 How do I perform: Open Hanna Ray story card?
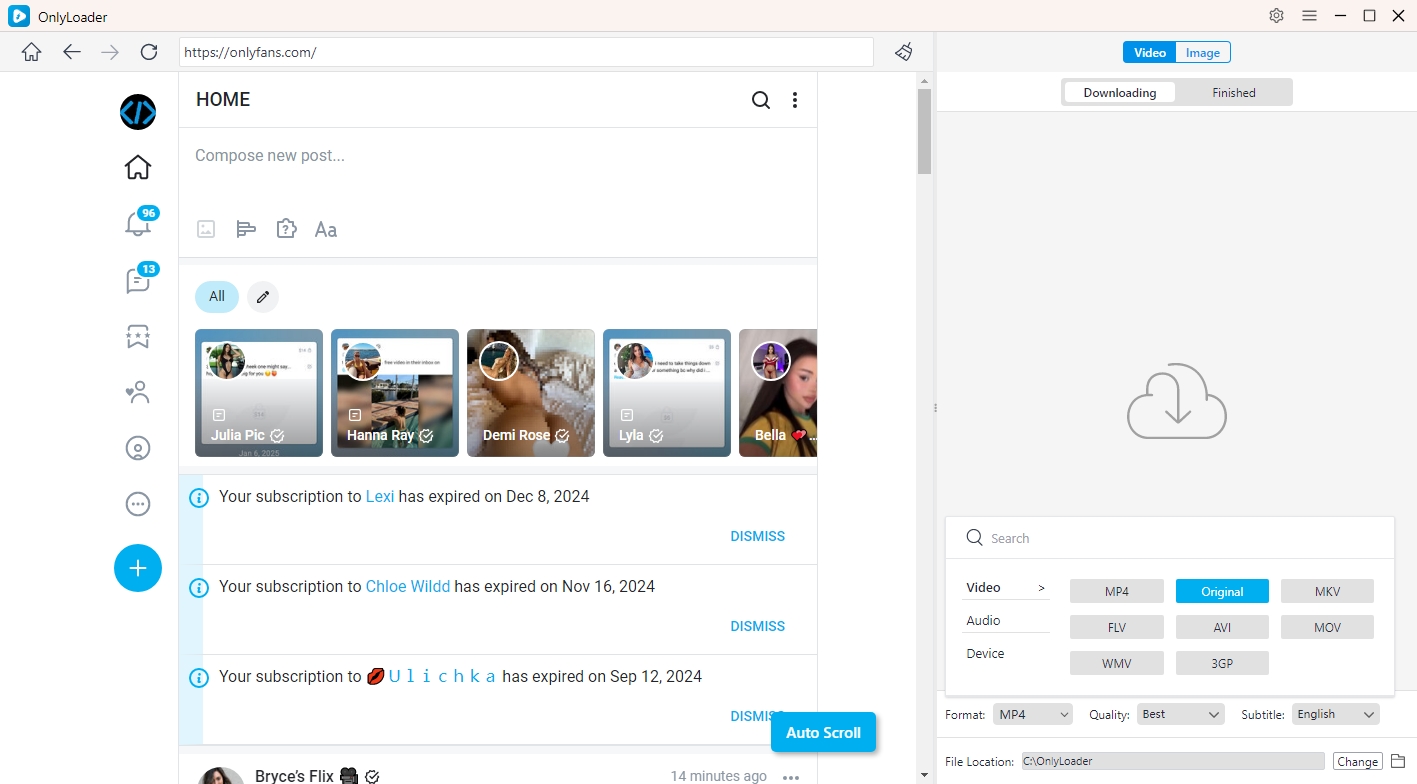395,393
